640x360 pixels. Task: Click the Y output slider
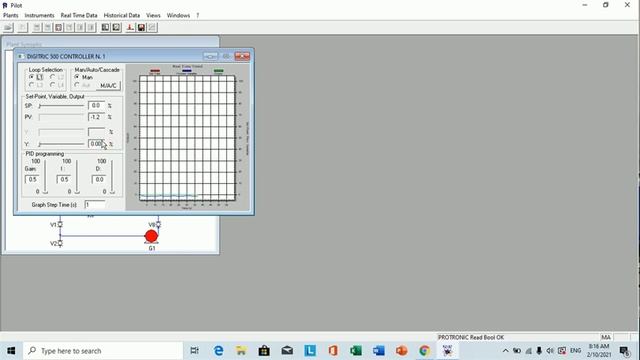click(61, 144)
